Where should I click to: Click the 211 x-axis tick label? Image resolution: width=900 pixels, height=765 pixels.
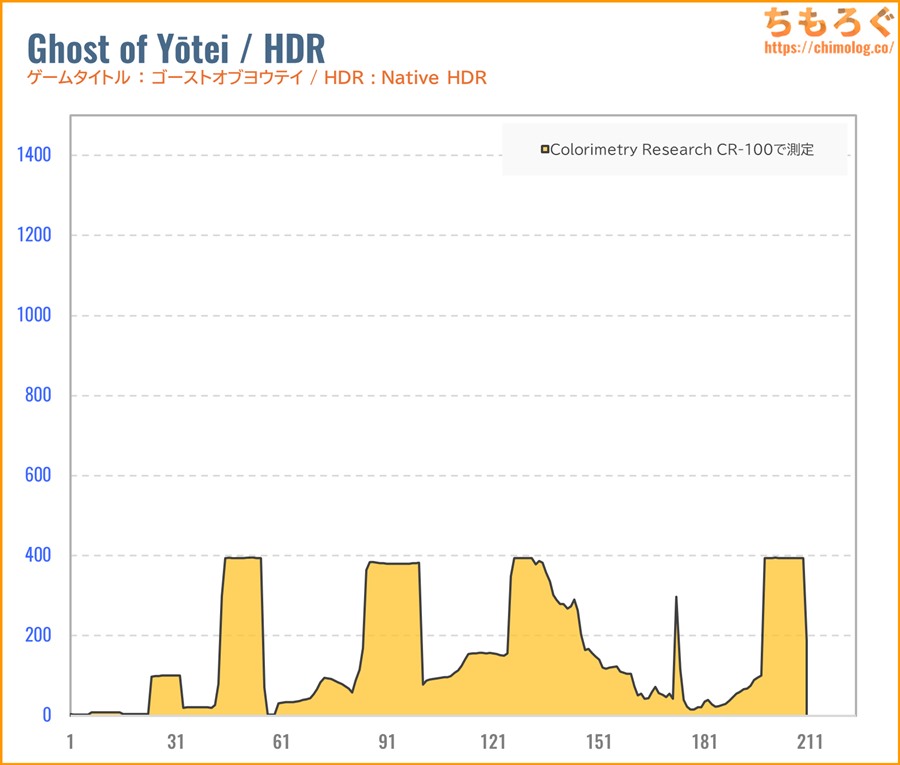coord(809,741)
